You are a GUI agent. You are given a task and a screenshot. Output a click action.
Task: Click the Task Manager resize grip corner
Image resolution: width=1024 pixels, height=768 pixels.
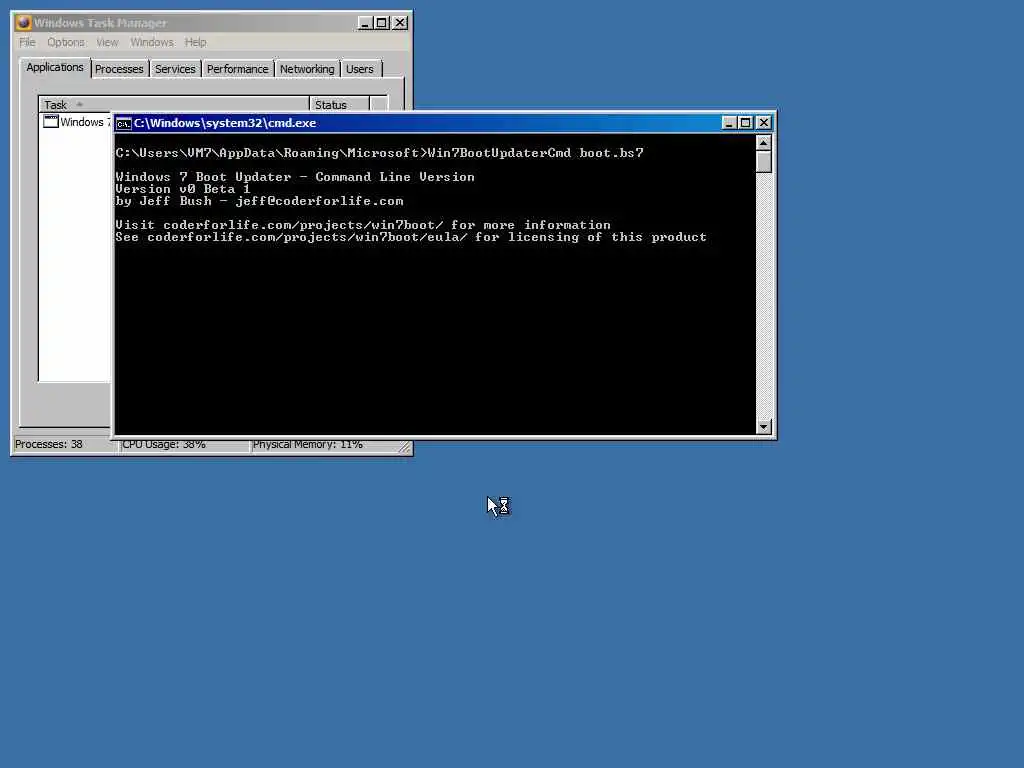(x=405, y=447)
